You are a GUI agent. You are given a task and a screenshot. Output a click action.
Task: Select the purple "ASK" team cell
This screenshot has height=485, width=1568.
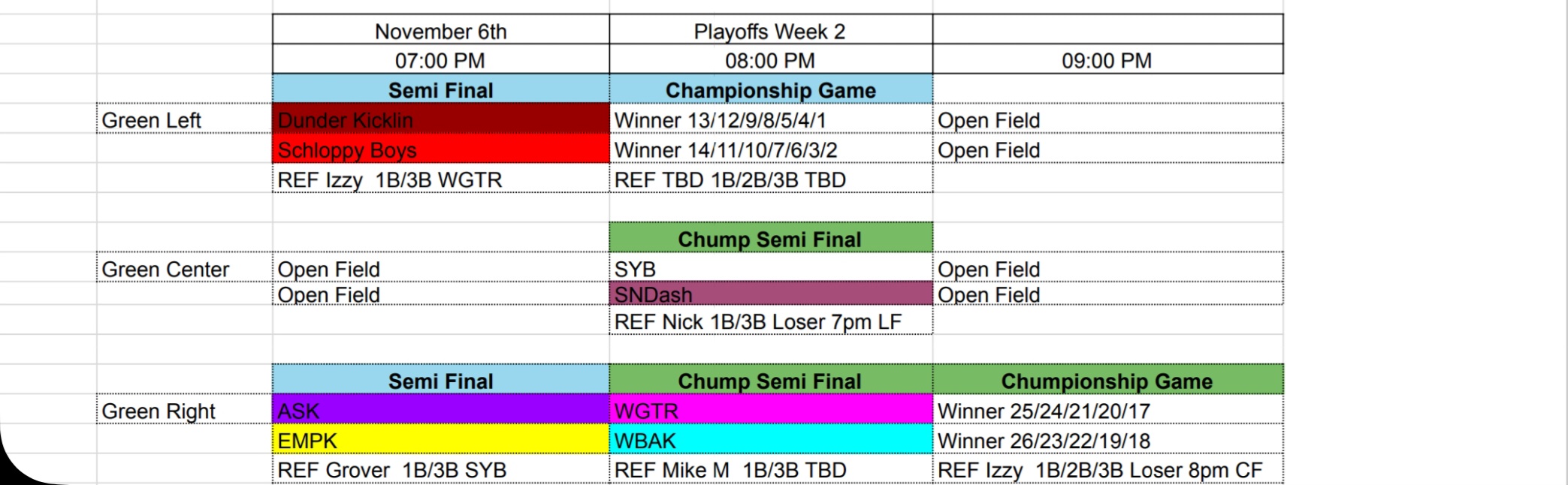click(x=440, y=411)
